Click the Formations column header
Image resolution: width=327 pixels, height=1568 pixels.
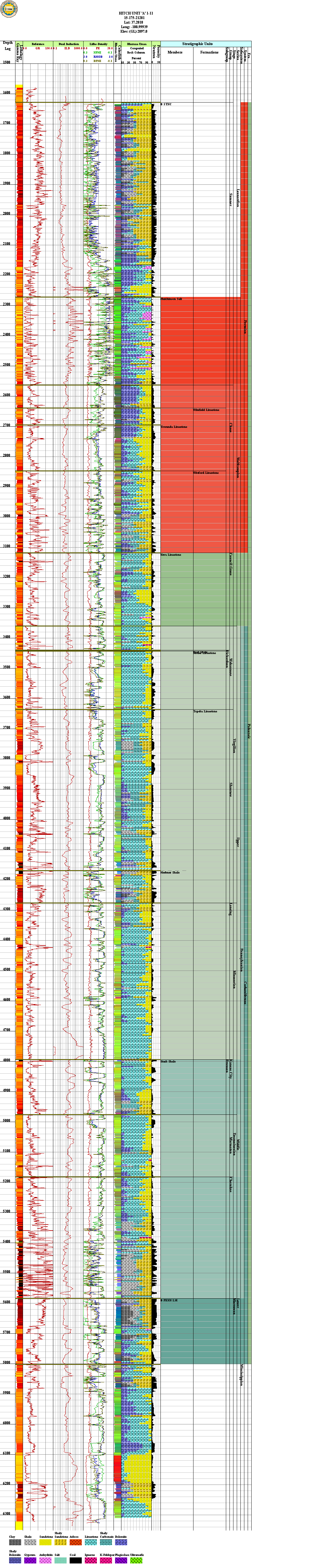(x=209, y=52)
